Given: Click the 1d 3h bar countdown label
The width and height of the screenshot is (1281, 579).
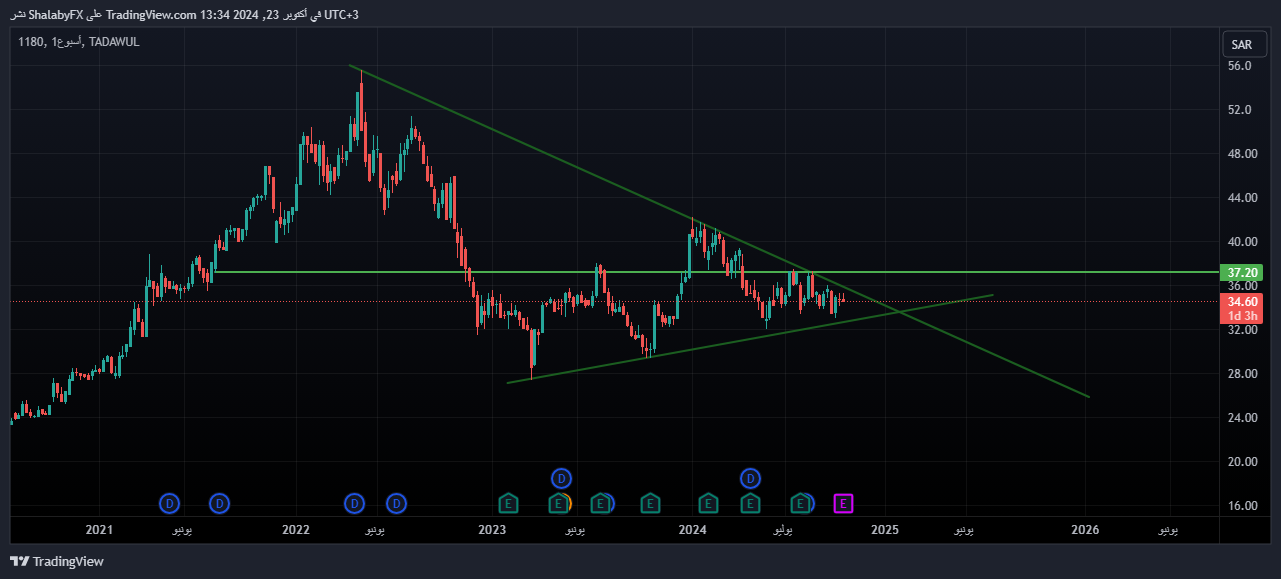Looking at the screenshot, I should point(1241,316).
